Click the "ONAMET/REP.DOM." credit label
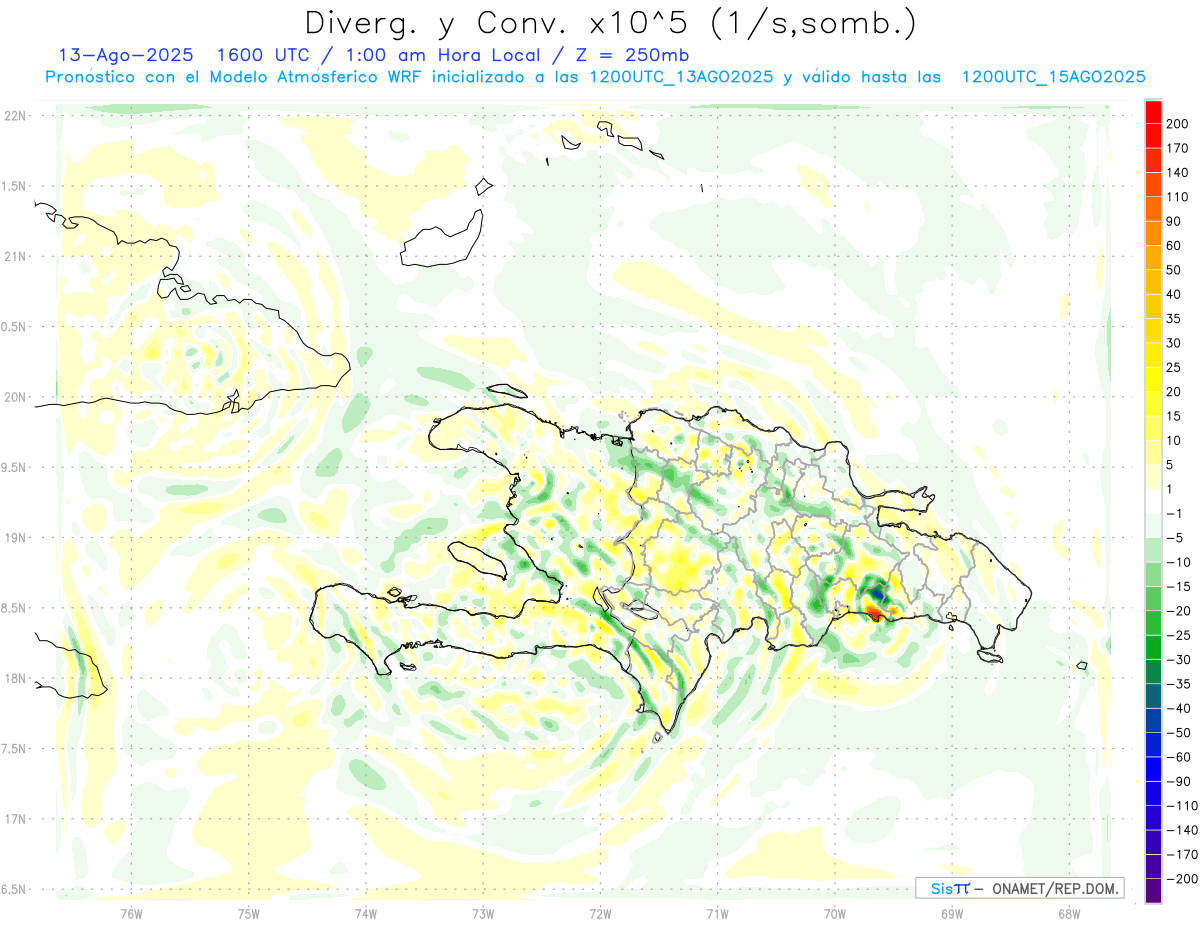The image size is (1200, 927). pos(1055,889)
